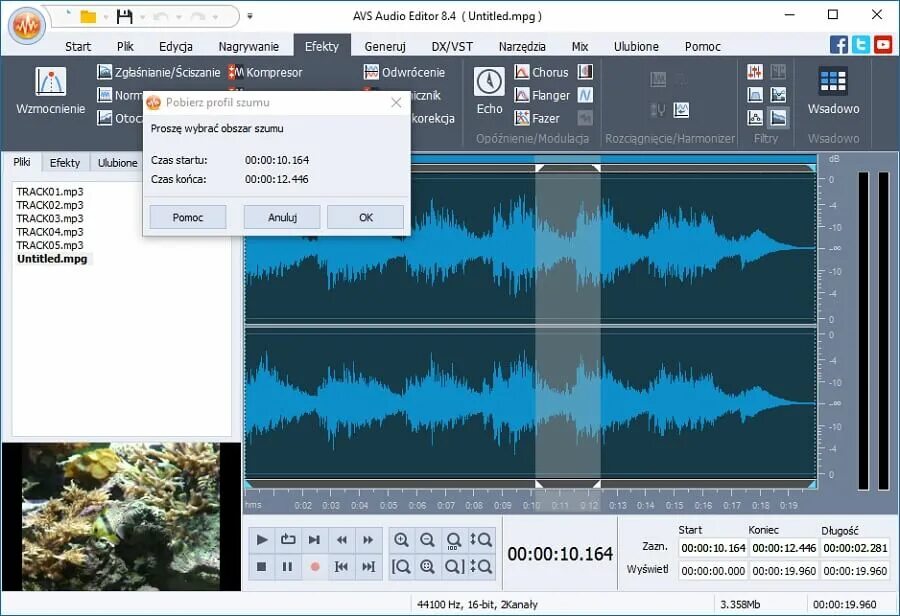Click the 0:05 mark on the timeline ruler
900x616 pixels.
(389, 505)
